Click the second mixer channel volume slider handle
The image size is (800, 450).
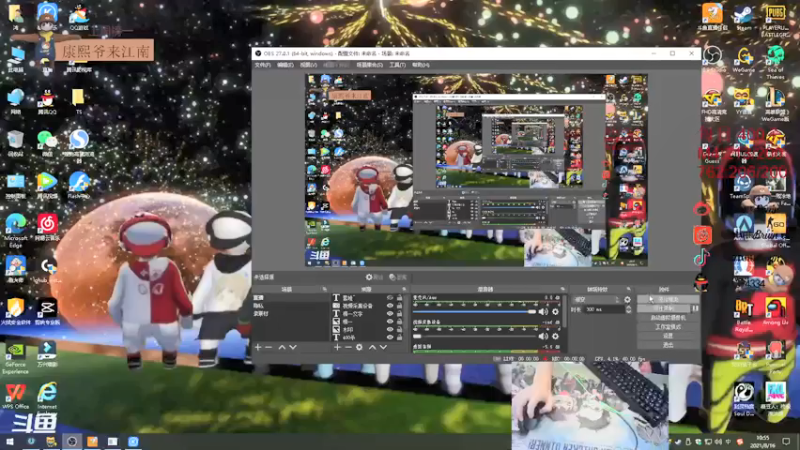417,336
